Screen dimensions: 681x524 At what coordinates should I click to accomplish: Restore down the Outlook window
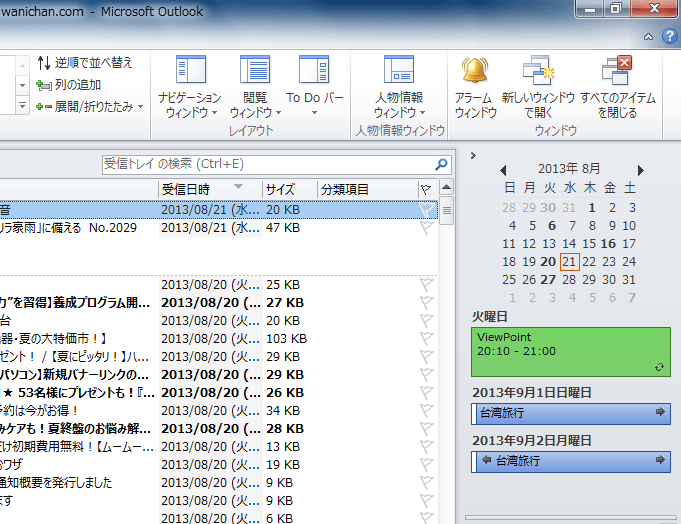point(615,8)
